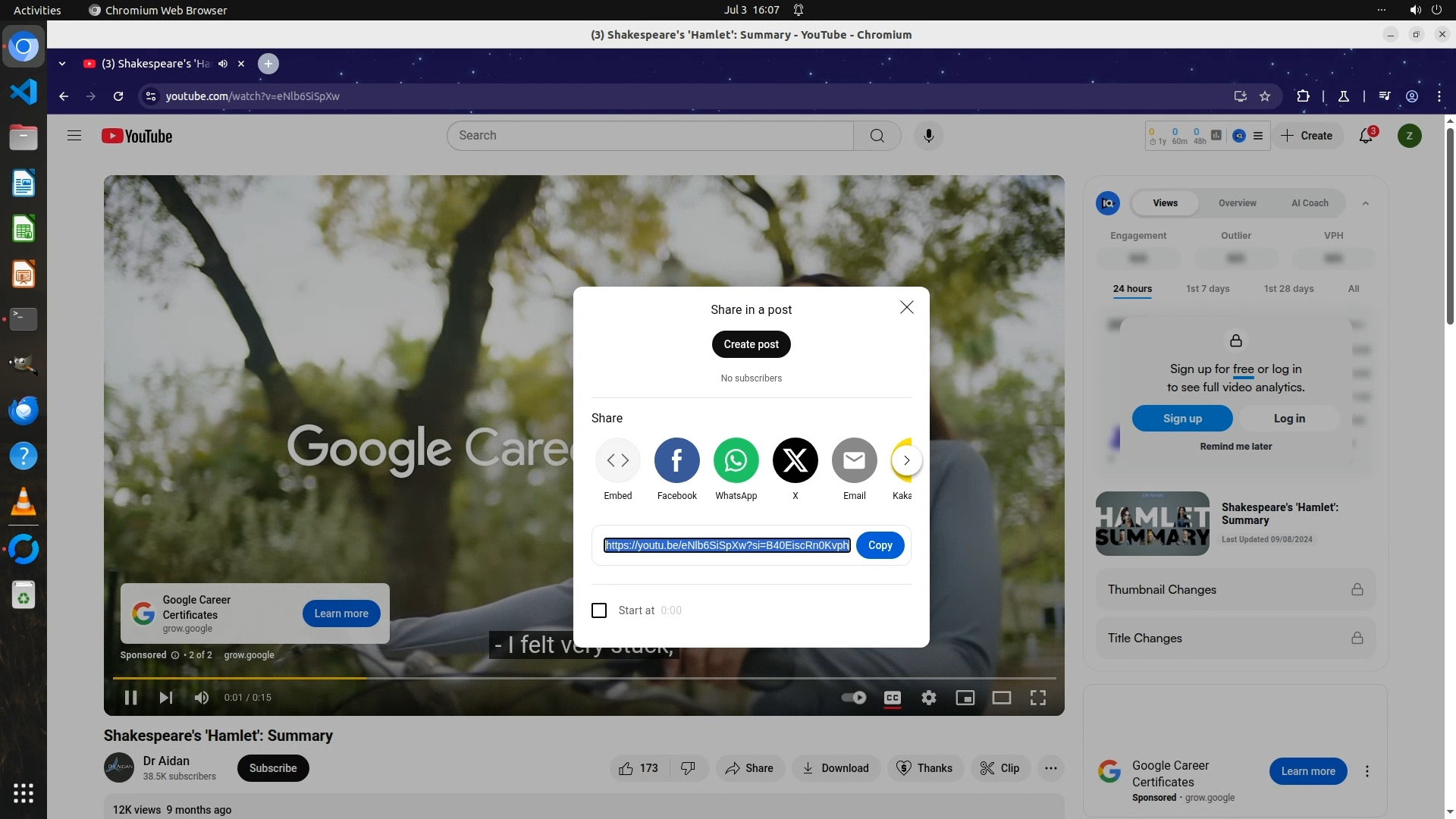
Task: Click the Facebook share icon
Action: tap(676, 460)
